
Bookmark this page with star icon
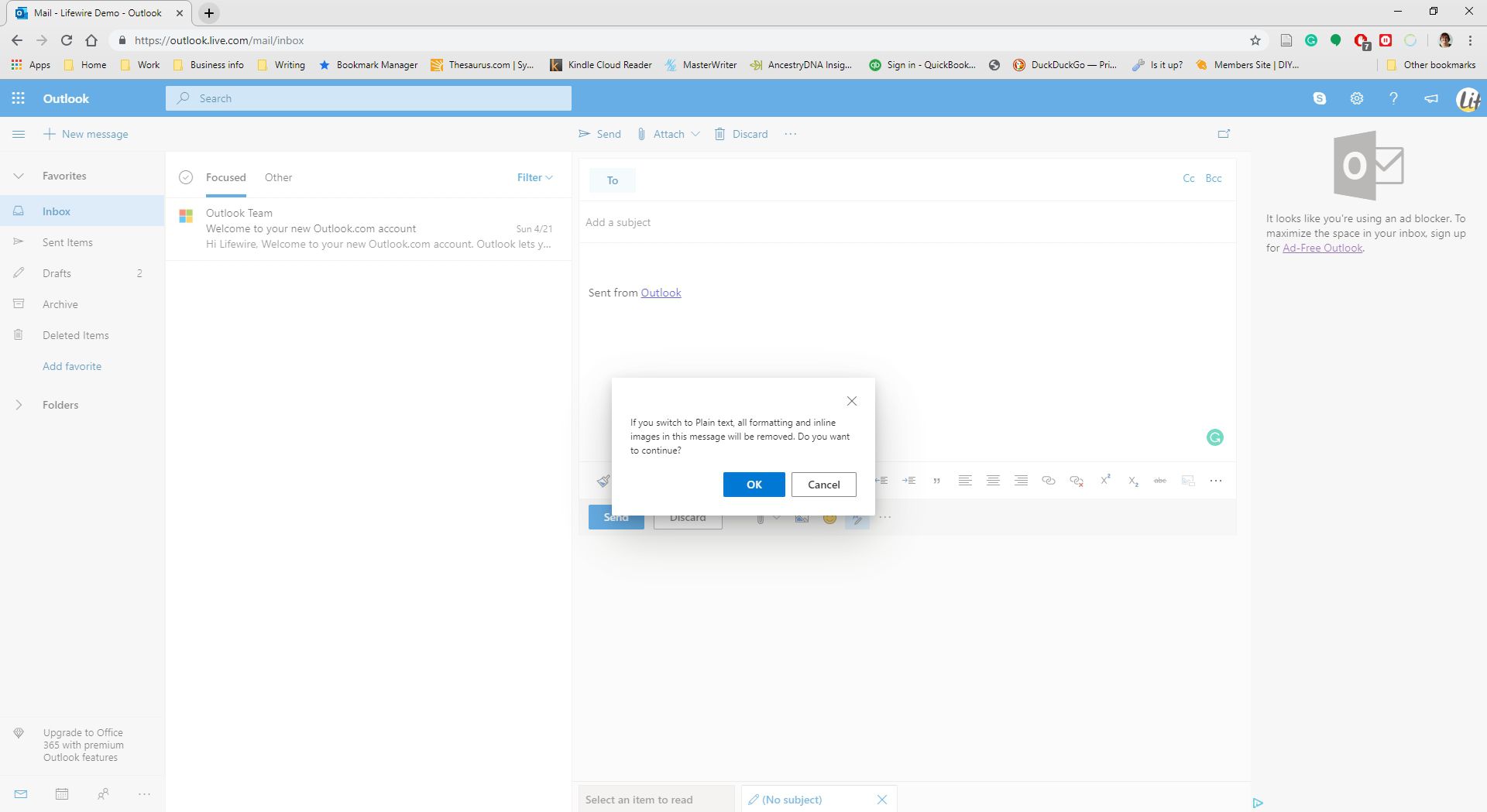1255,40
